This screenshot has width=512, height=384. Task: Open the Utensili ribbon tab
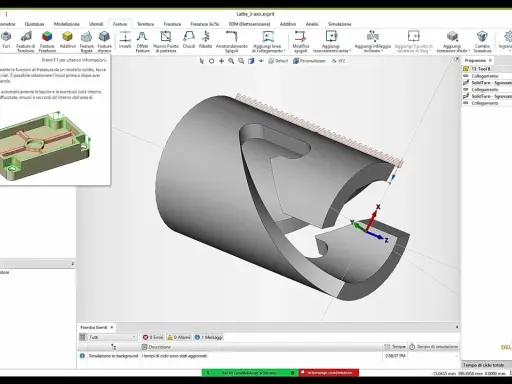96,24
